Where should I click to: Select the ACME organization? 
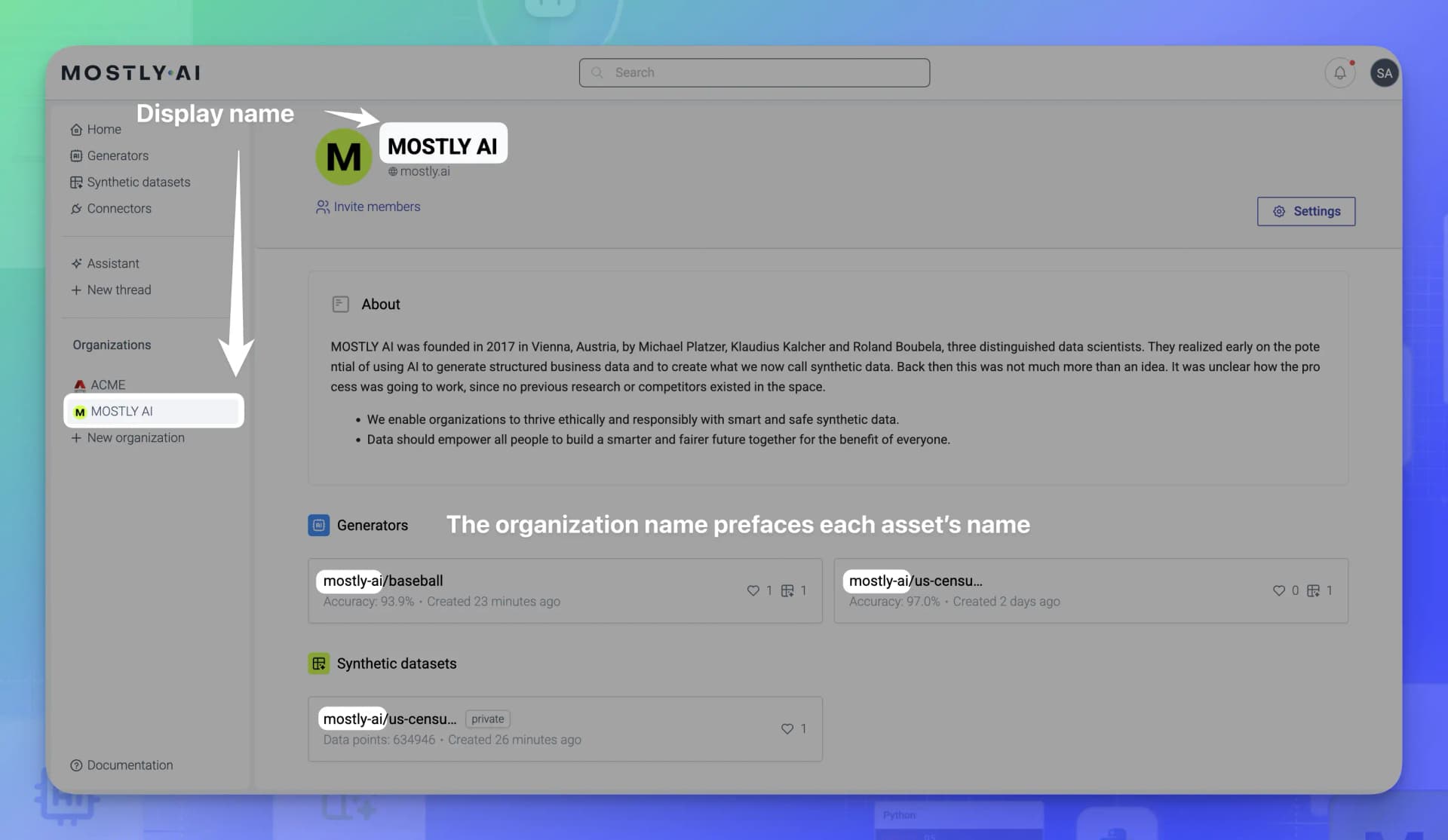click(x=107, y=384)
